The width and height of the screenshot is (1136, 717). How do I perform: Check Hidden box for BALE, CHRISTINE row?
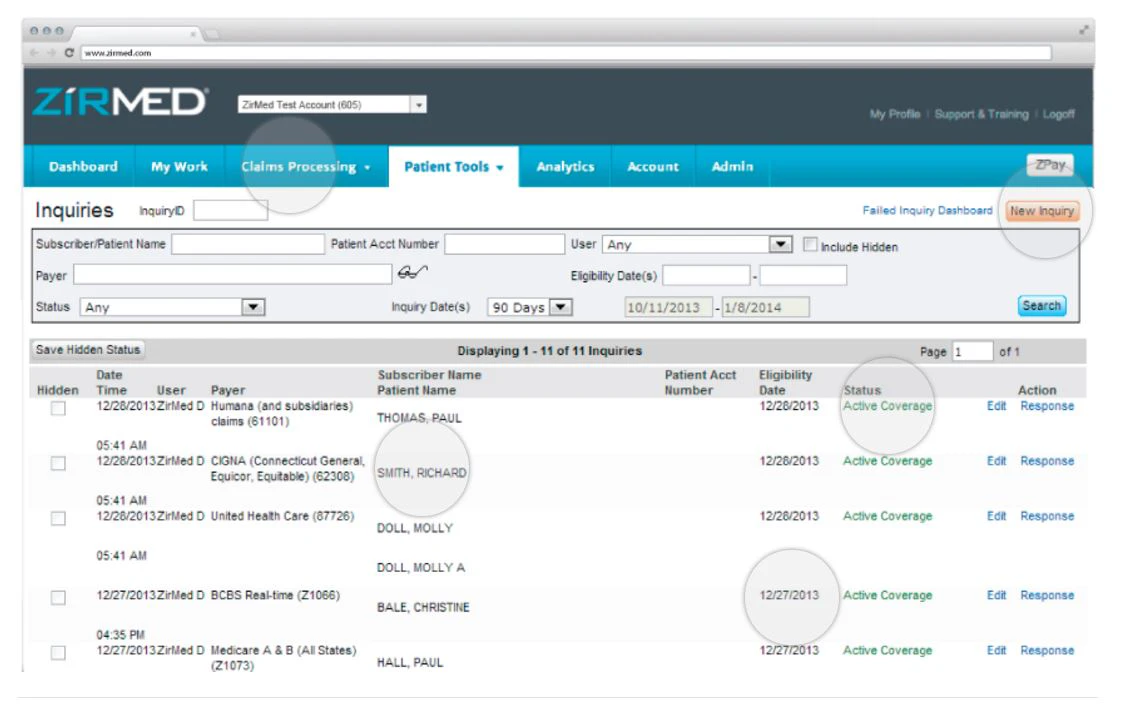[x=58, y=598]
